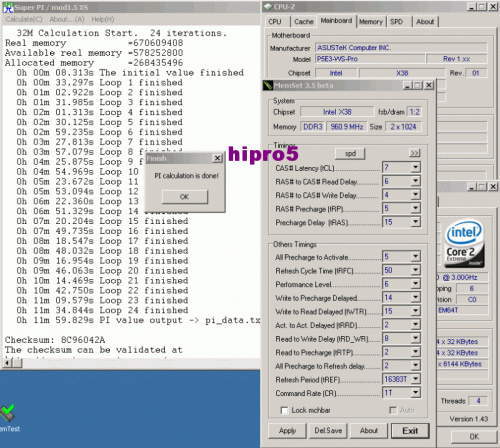Click OK in the Finish dialog
500x448 pixels.
coord(185,197)
